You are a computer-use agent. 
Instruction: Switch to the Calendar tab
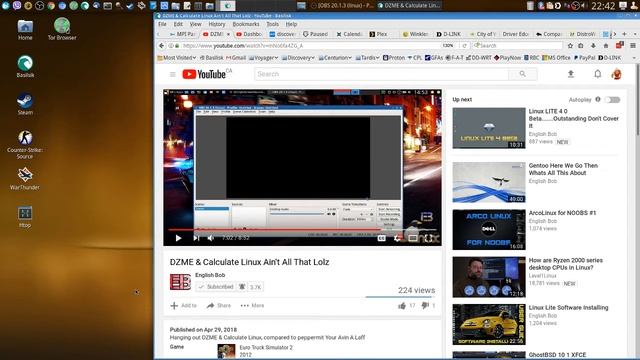[x=350, y=34]
